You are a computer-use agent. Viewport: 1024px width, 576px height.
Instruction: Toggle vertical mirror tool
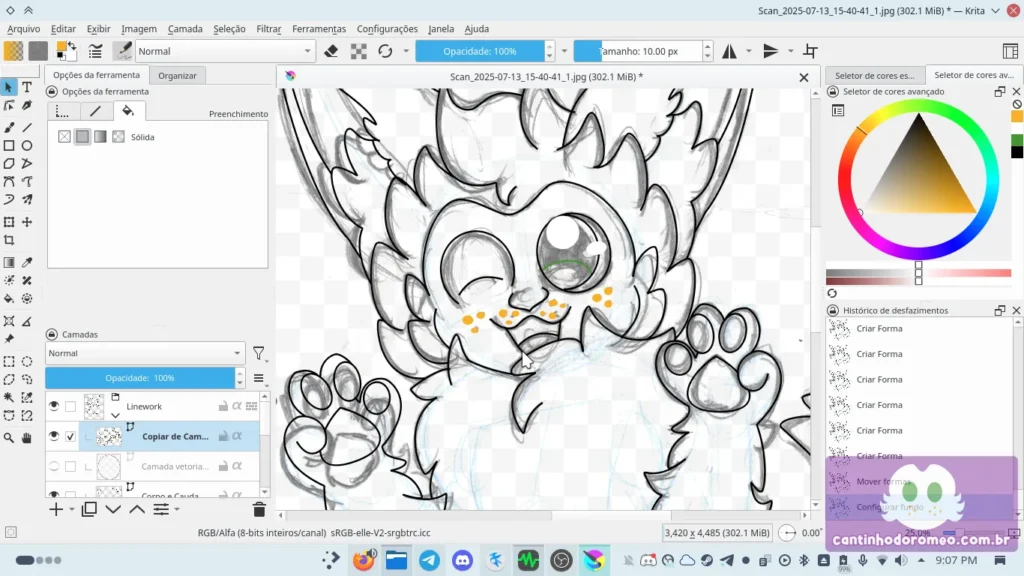coord(771,51)
